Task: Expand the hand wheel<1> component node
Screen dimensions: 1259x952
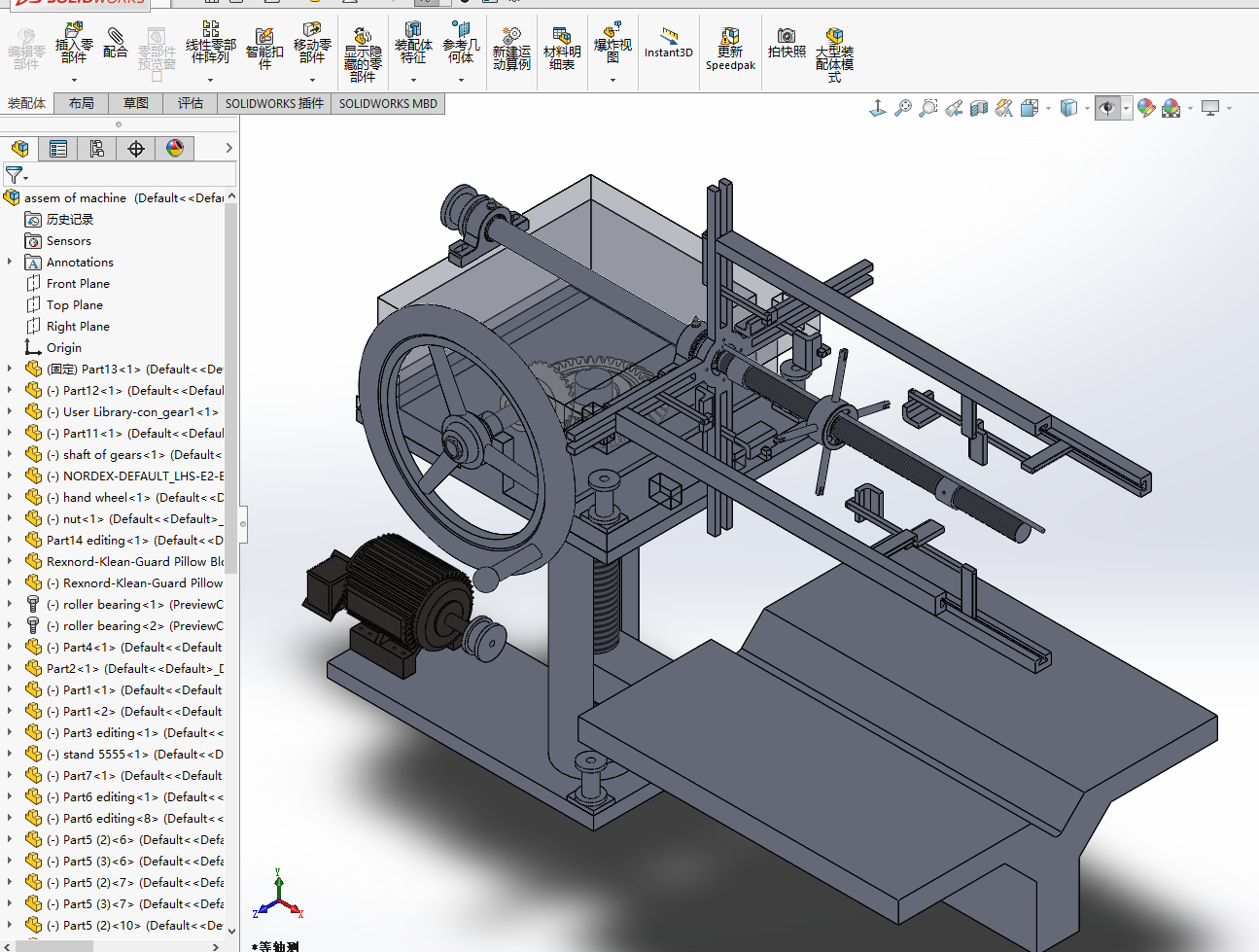Action: tap(10, 497)
